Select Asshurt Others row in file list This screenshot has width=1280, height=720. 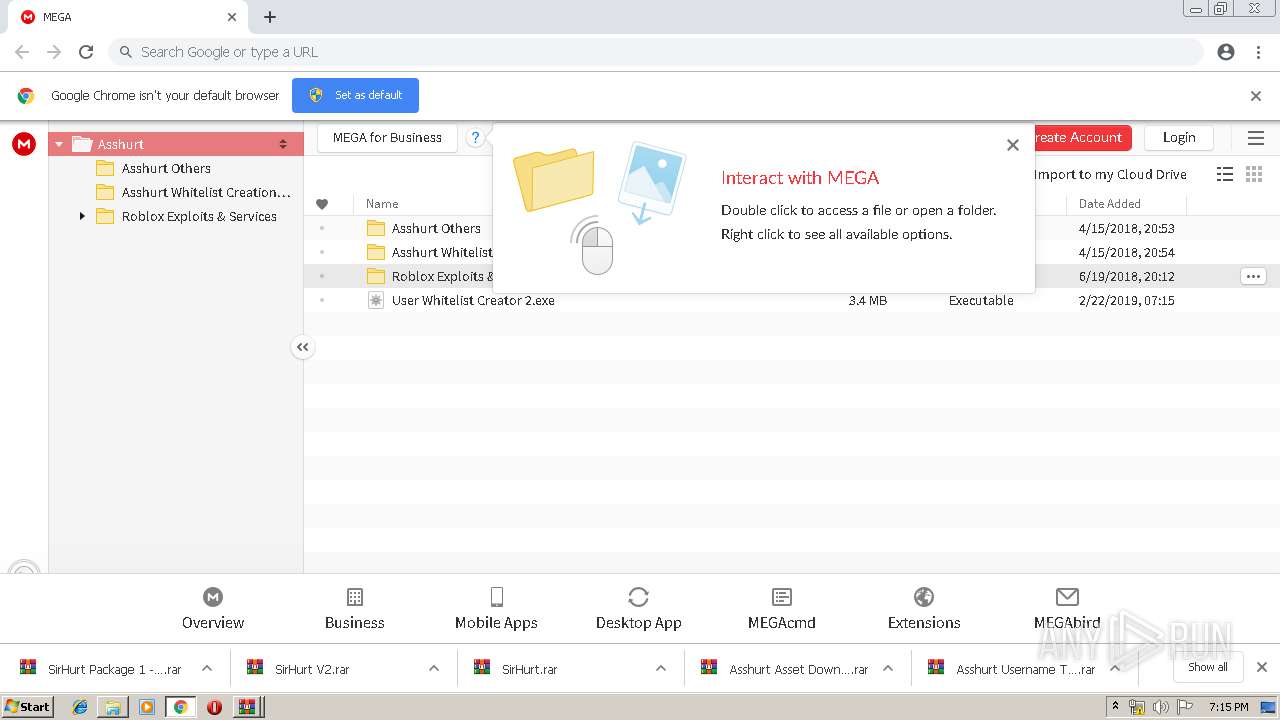tap(792, 228)
